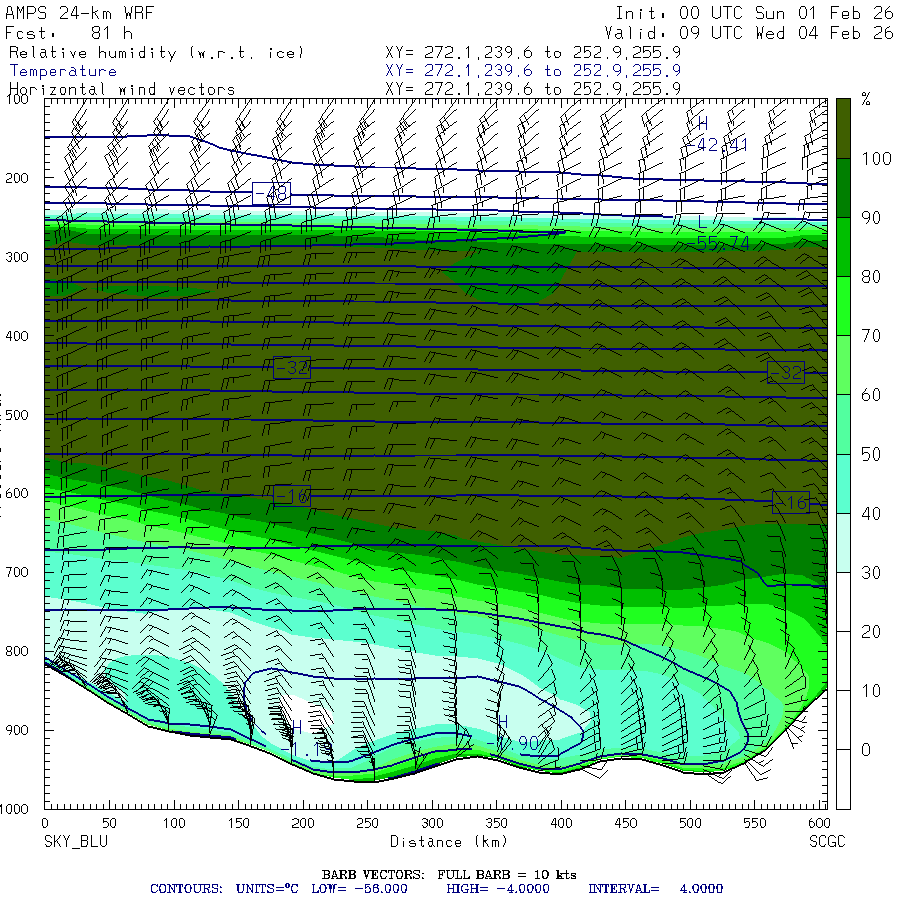Click the 200 pressure axis label
Viewport: 900px width, 900px height.
(17, 179)
